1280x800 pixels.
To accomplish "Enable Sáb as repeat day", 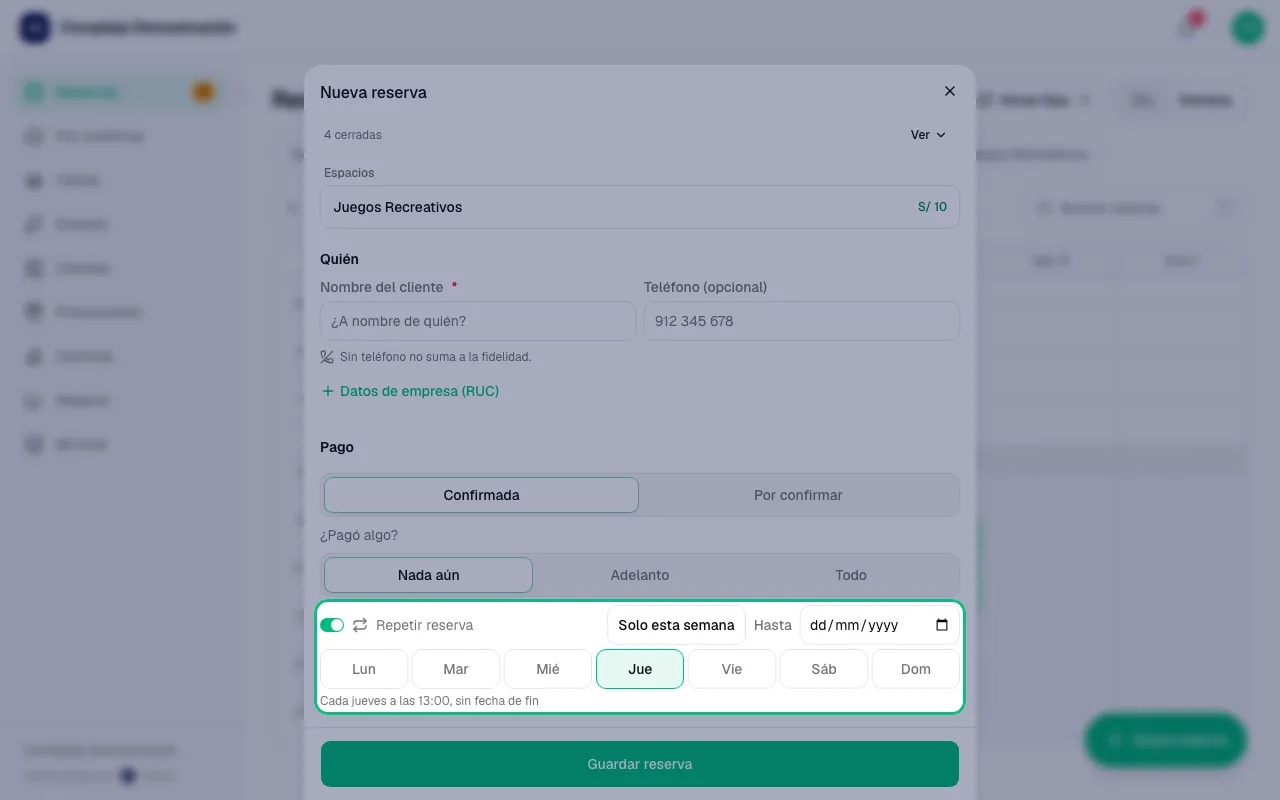I will 824,669.
